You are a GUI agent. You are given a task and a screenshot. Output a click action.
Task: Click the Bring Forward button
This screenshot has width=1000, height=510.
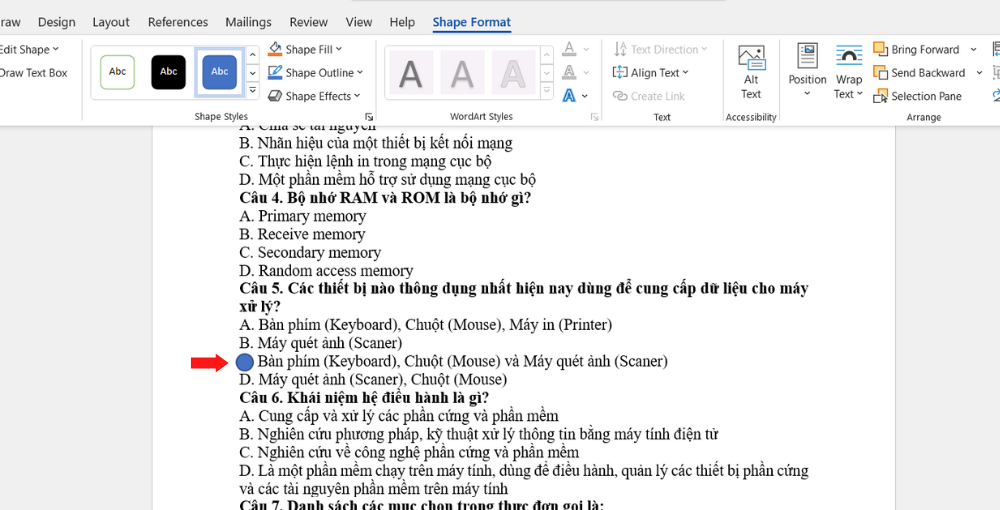tap(916, 49)
